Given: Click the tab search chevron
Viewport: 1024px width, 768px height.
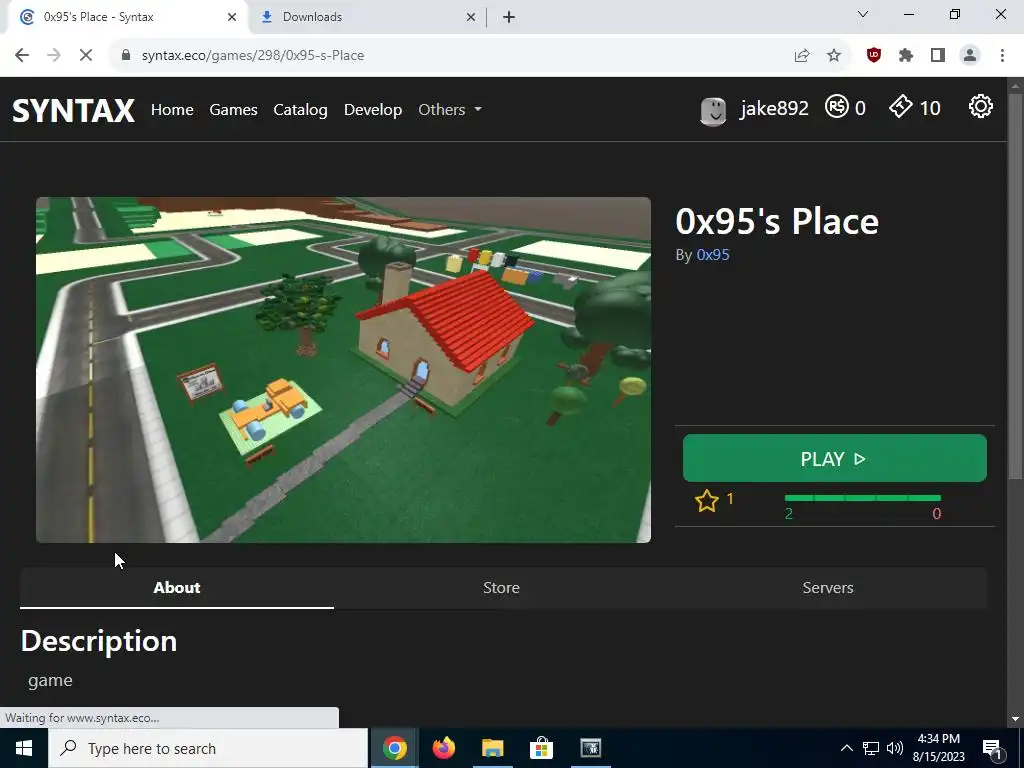Looking at the screenshot, I should [863, 14].
